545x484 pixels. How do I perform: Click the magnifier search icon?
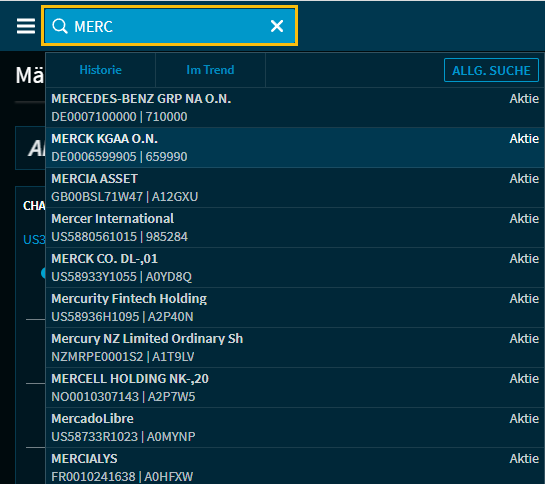coord(60,26)
